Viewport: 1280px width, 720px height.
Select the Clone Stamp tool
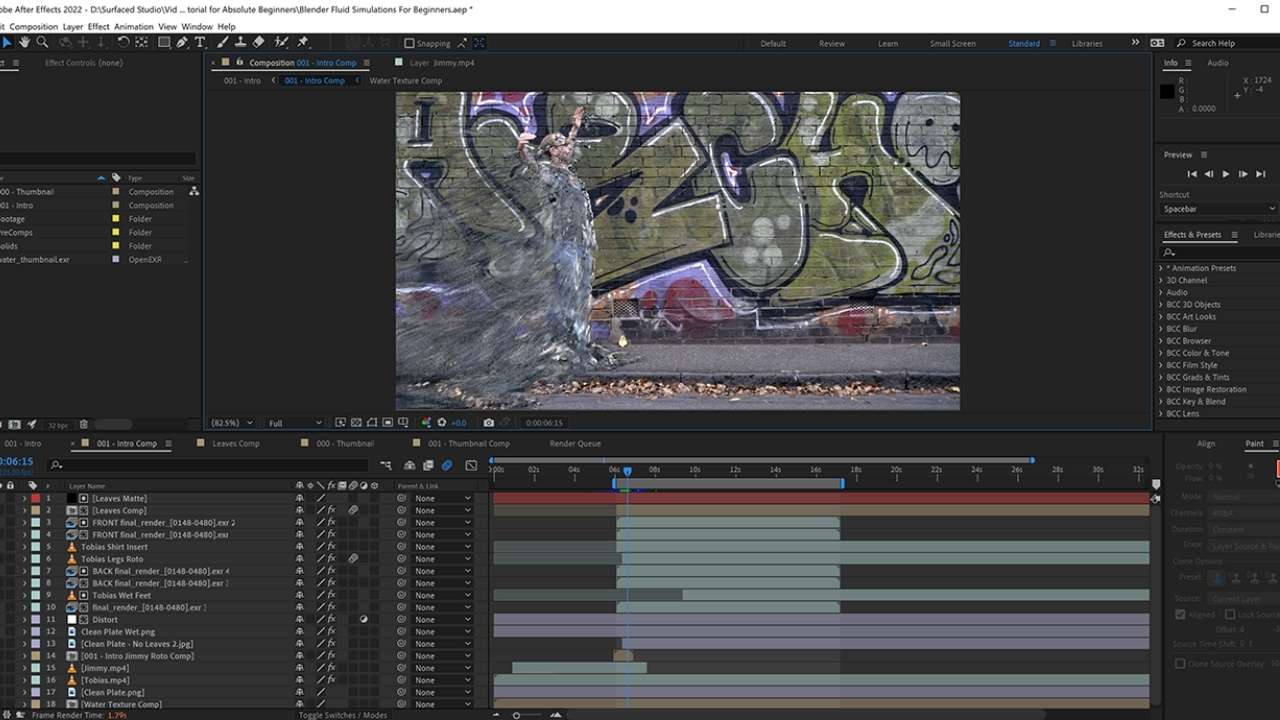[240, 42]
